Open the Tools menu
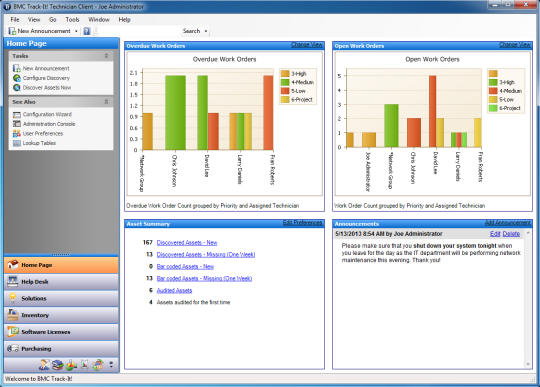 point(72,20)
